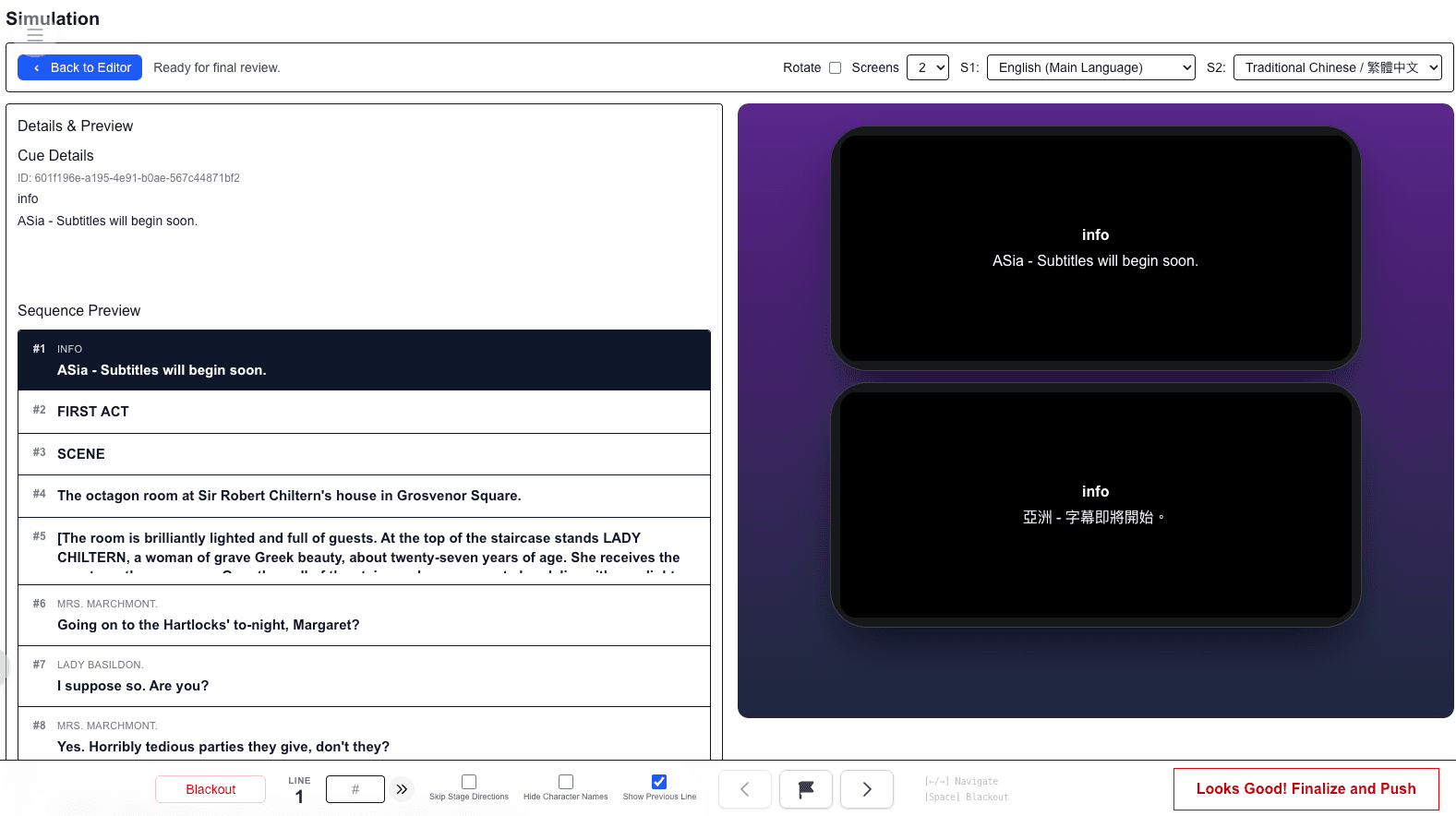This screenshot has width=1456, height=816.
Task: Select cue #7 I suppose so. Are you?
Action: click(364, 677)
